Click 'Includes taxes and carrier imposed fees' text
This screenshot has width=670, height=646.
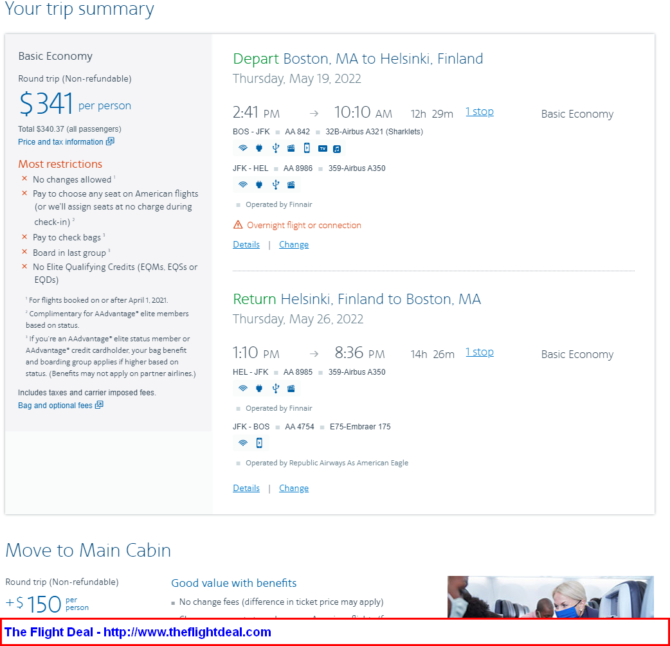(87, 393)
